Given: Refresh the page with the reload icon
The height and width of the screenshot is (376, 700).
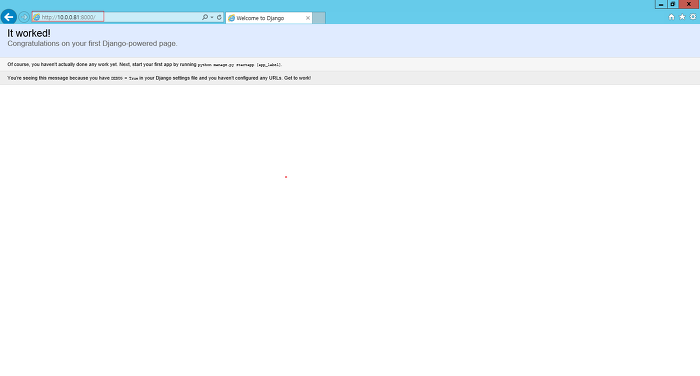Looking at the screenshot, I should point(219,17).
